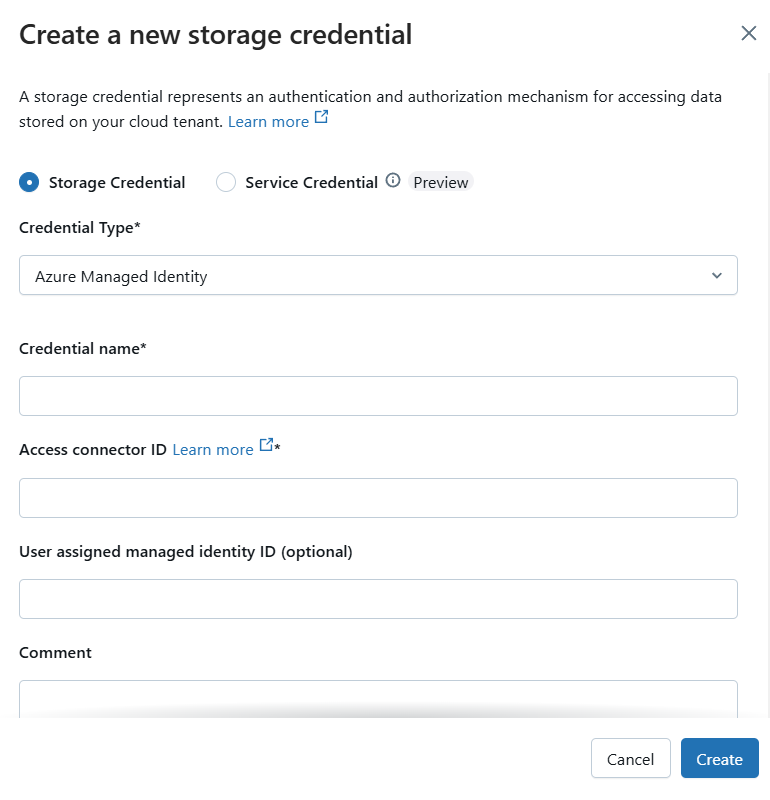The height and width of the screenshot is (800, 770).
Task: Click the User assigned managed identity ID field
Action: [378, 599]
